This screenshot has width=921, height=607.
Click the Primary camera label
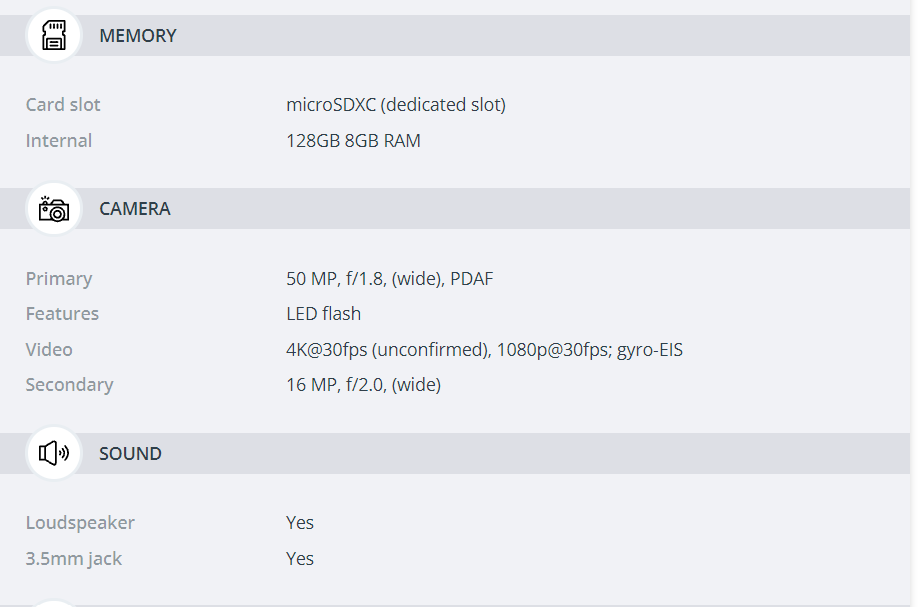59,279
